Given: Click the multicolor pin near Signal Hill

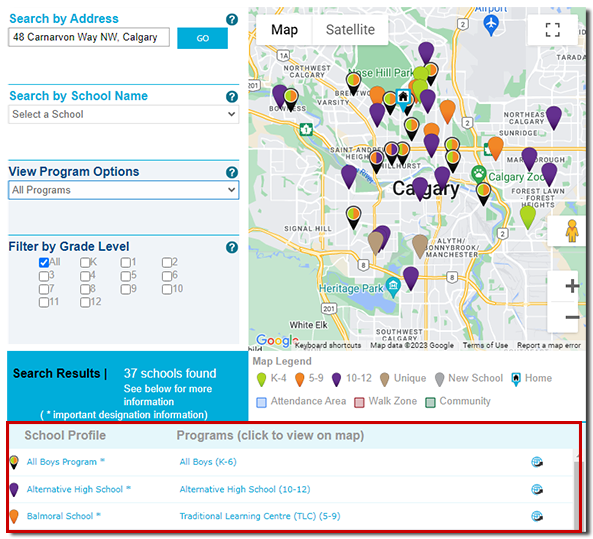Looking at the screenshot, I should pyautogui.click(x=354, y=217).
